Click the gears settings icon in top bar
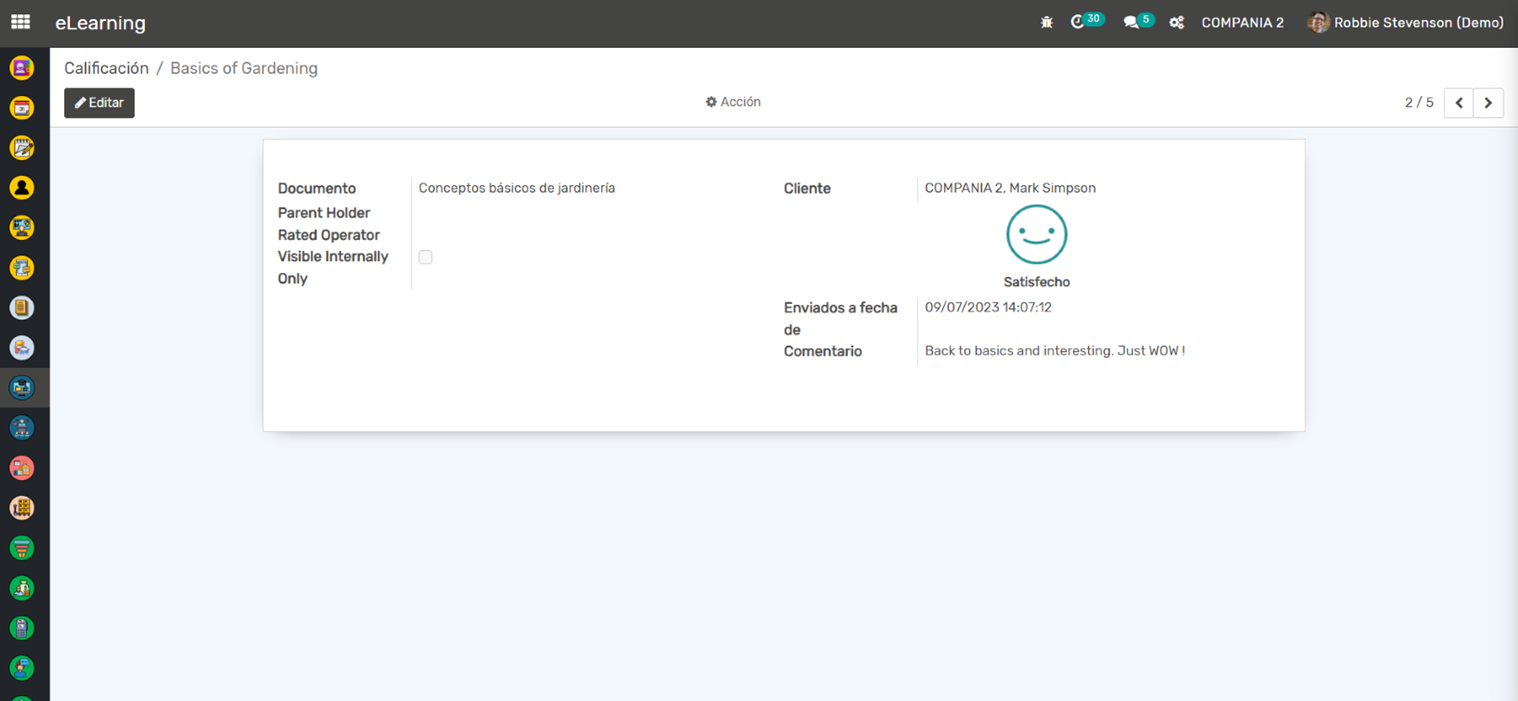This screenshot has width=1518, height=701. 1177,22
